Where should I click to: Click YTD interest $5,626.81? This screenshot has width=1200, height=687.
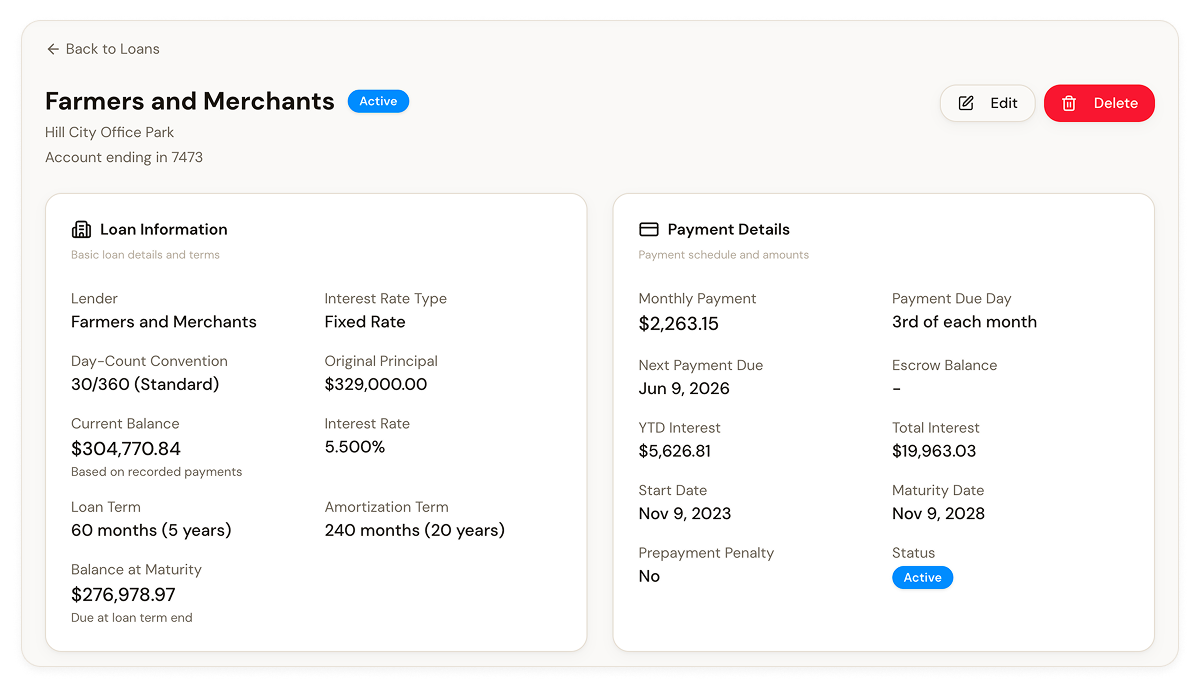[675, 451]
